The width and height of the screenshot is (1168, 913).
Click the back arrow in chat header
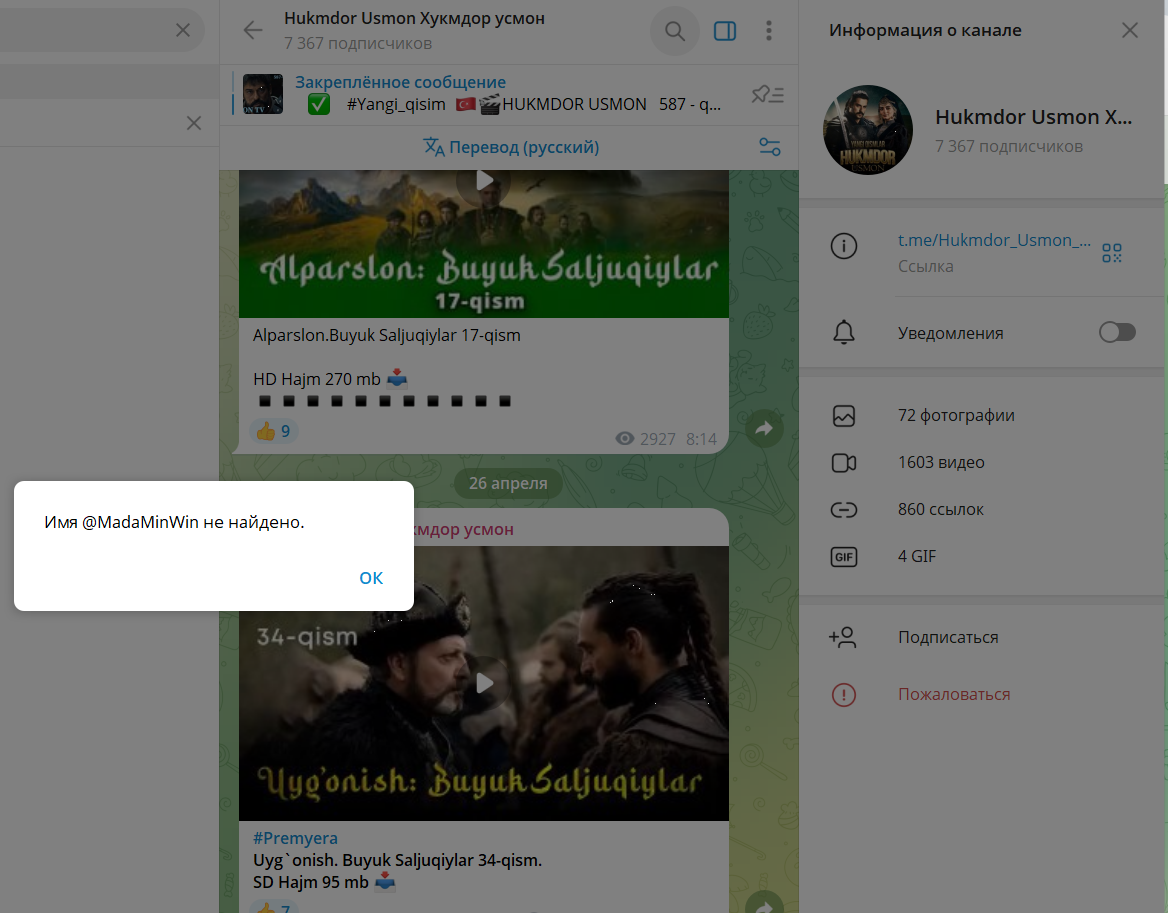[x=253, y=31]
